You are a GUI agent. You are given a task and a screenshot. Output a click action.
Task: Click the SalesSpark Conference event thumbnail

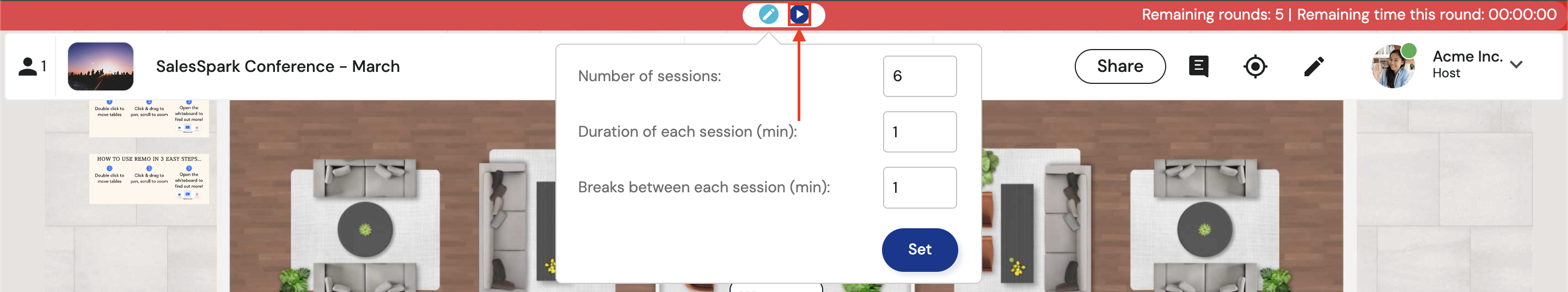point(100,66)
